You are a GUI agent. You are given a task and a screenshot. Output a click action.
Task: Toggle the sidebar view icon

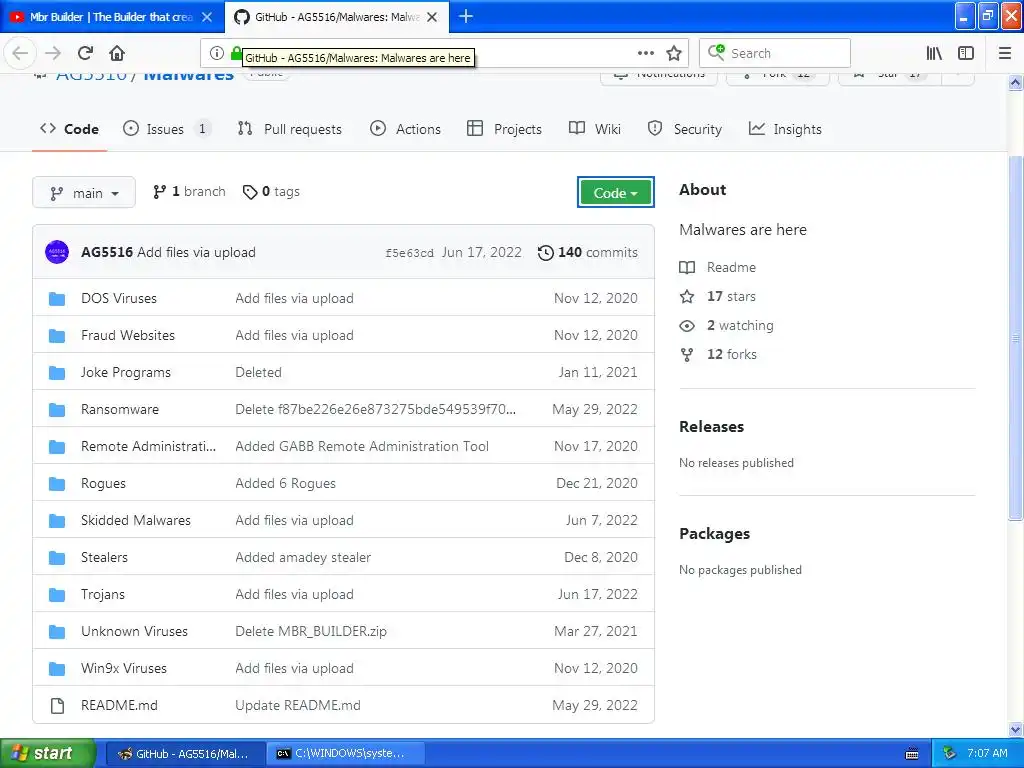[966, 53]
